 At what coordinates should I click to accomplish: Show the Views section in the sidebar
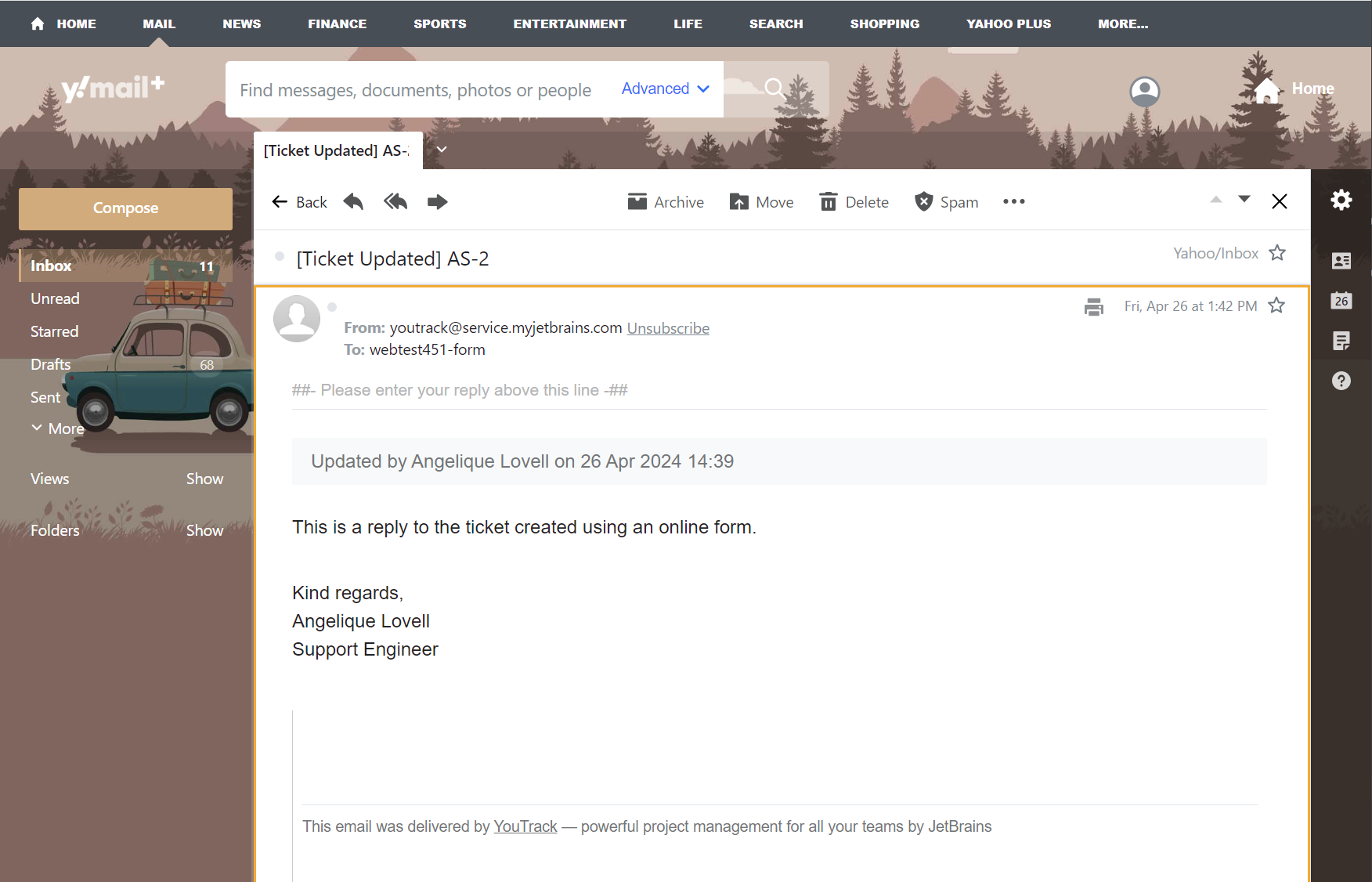click(x=204, y=479)
